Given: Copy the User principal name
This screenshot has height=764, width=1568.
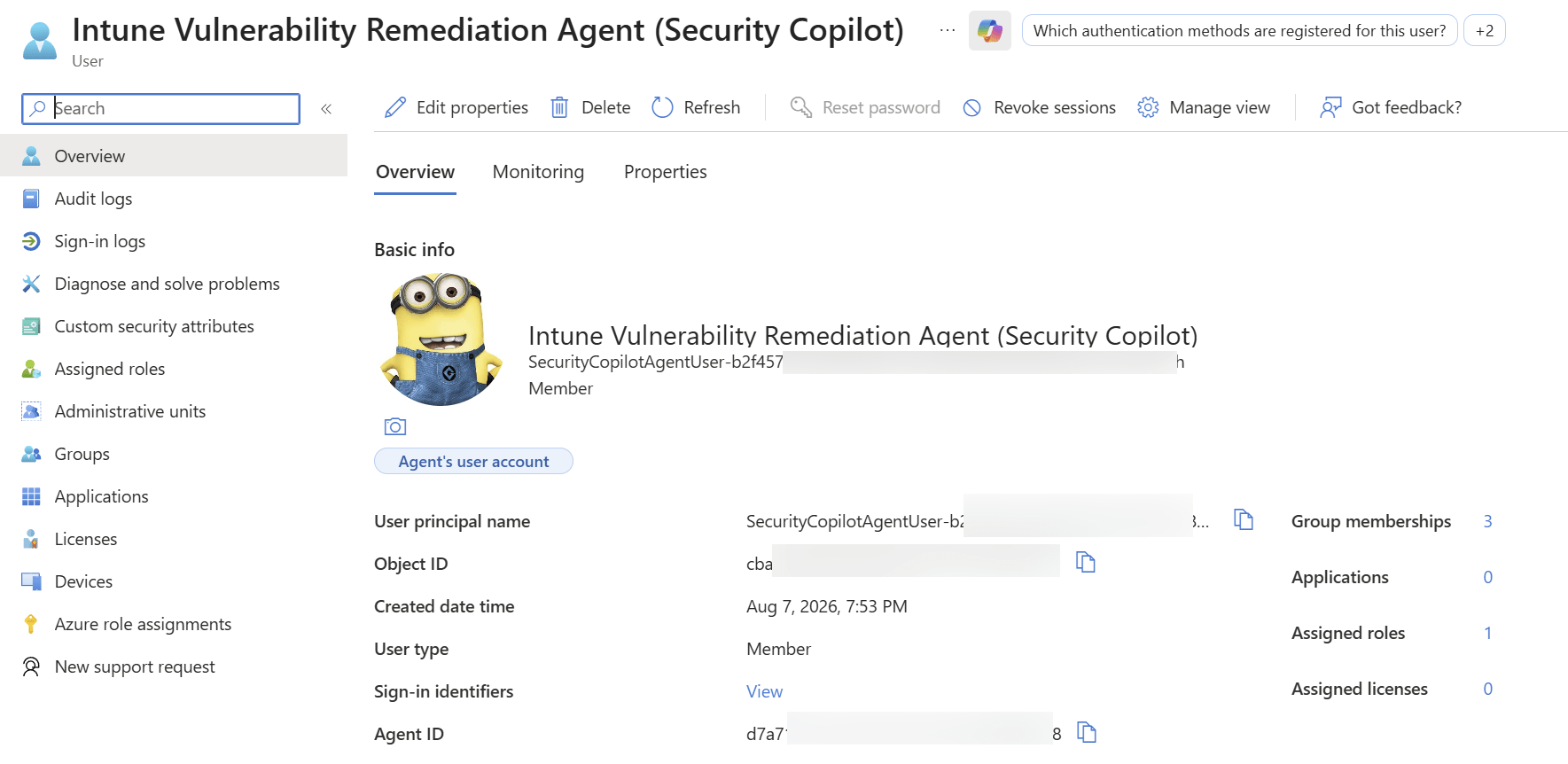Looking at the screenshot, I should click(1244, 519).
